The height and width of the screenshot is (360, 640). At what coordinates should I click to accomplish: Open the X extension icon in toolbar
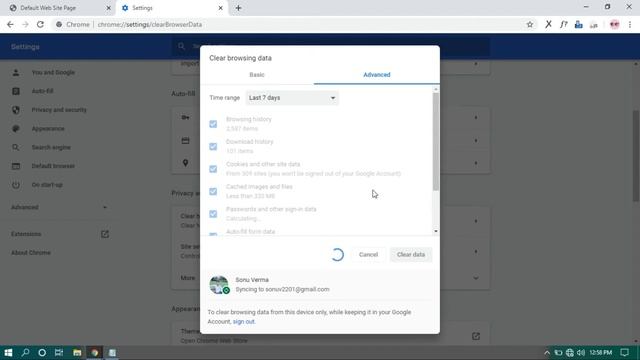(x=548, y=24)
